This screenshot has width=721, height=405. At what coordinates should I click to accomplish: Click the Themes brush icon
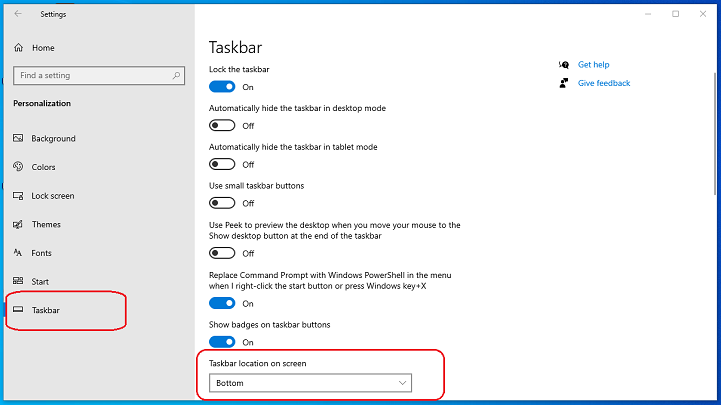pyautogui.click(x=18, y=224)
